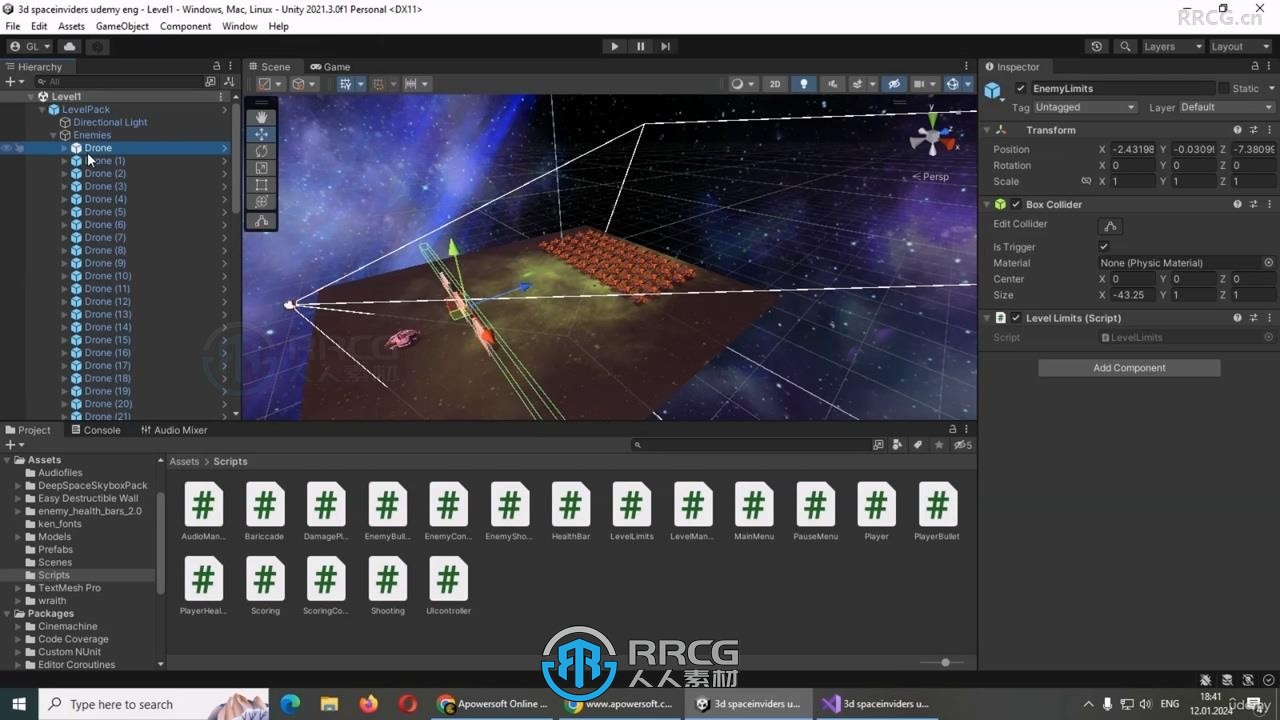
Task: Expand the Drone (1) hierarchy item
Action: (65, 161)
